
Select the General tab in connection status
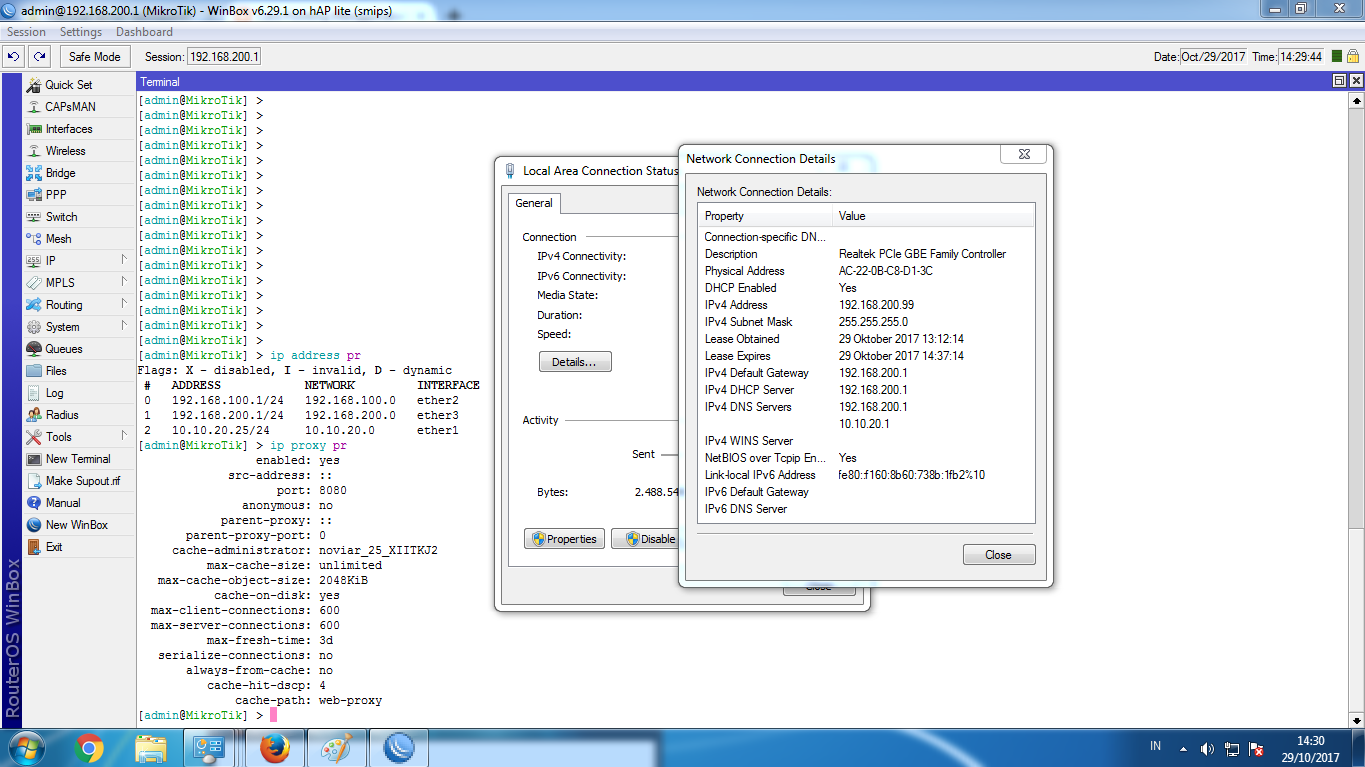point(534,203)
